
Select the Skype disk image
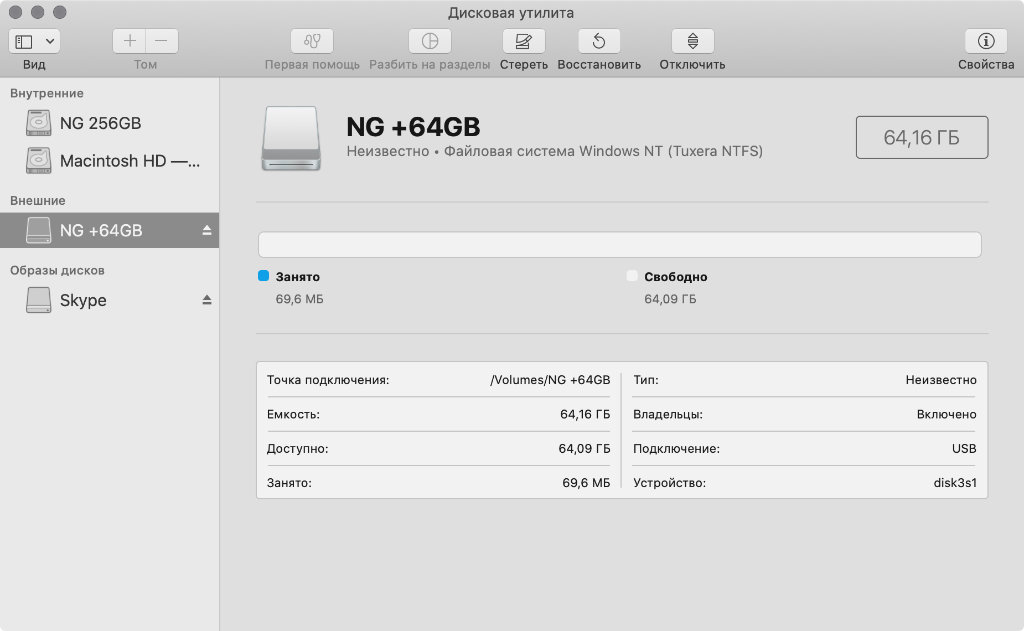click(110, 300)
